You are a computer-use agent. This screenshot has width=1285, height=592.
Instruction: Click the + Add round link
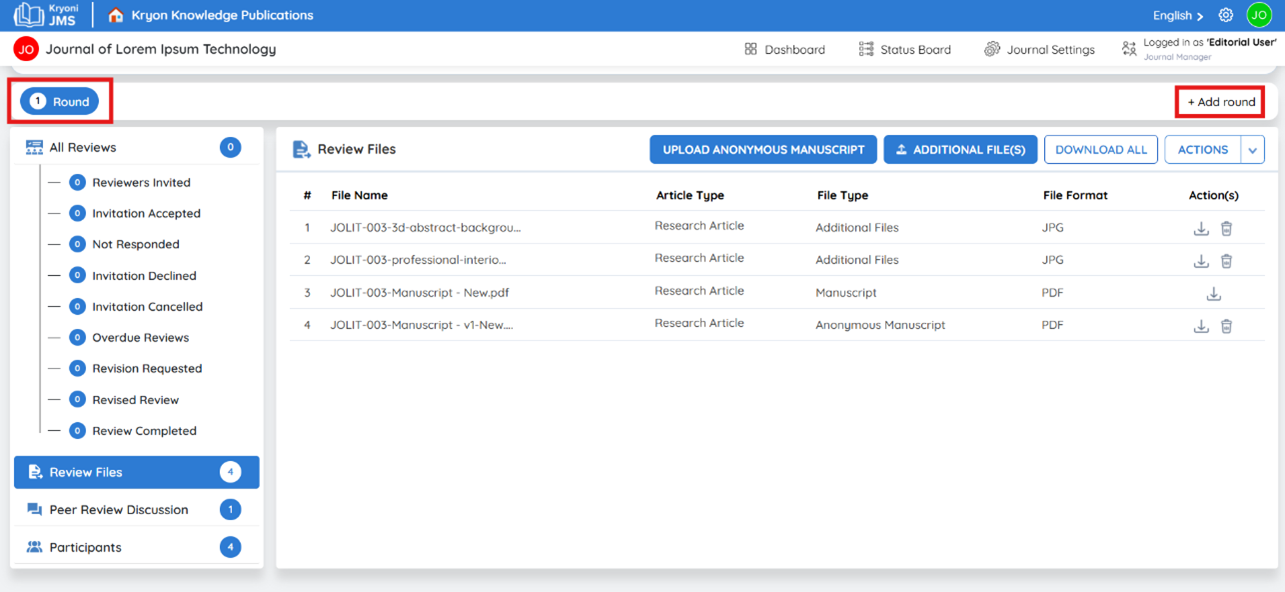click(x=1221, y=102)
